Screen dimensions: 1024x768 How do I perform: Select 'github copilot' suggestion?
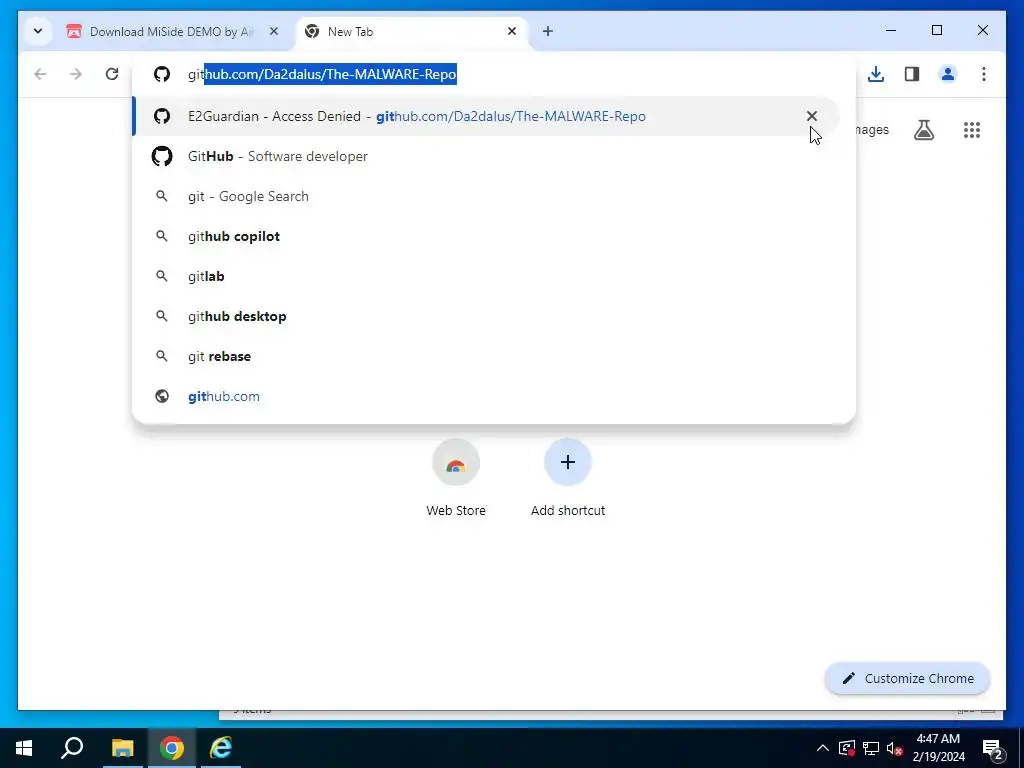tap(487, 236)
